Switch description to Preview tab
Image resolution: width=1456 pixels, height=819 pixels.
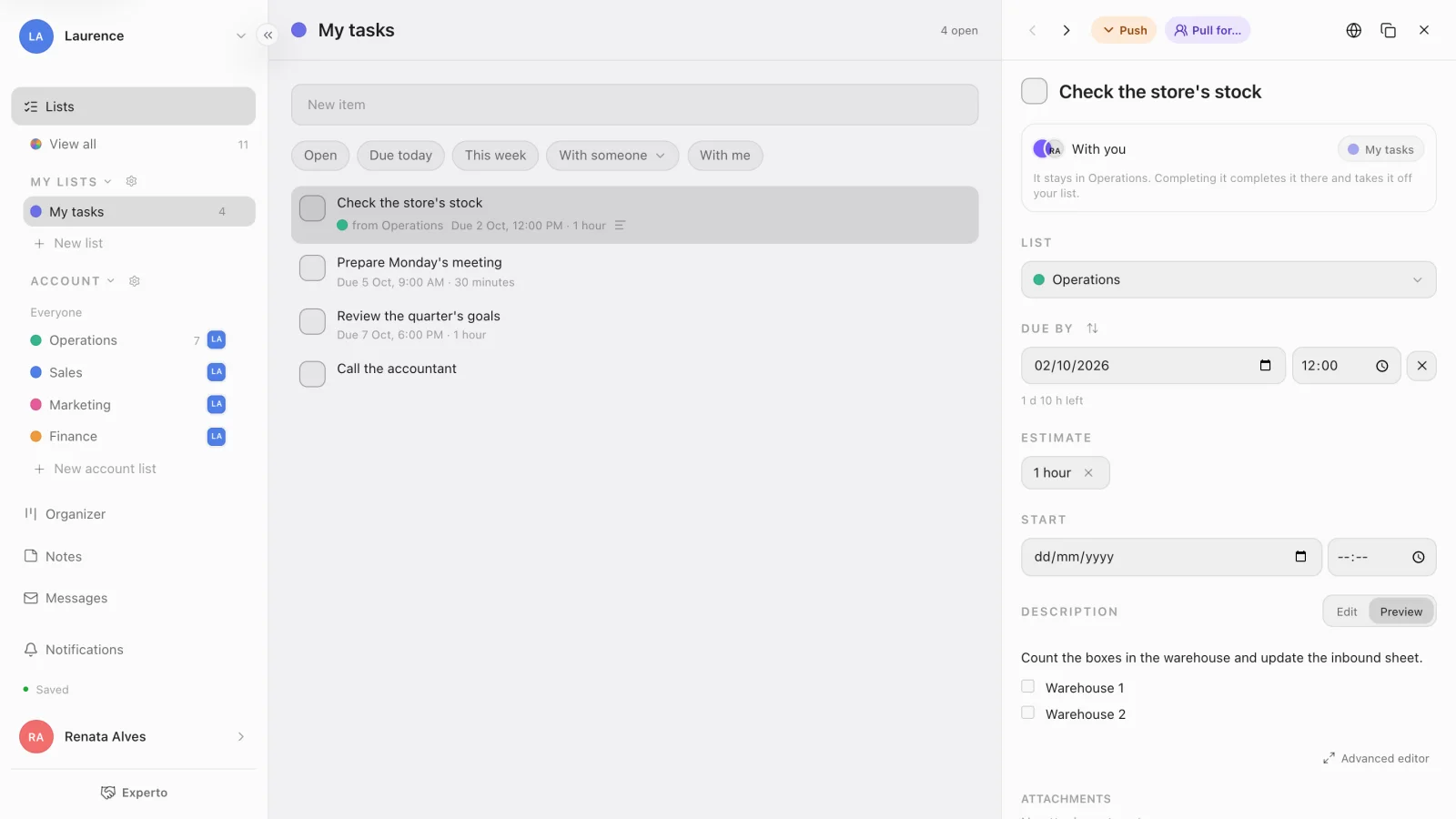1401,612
